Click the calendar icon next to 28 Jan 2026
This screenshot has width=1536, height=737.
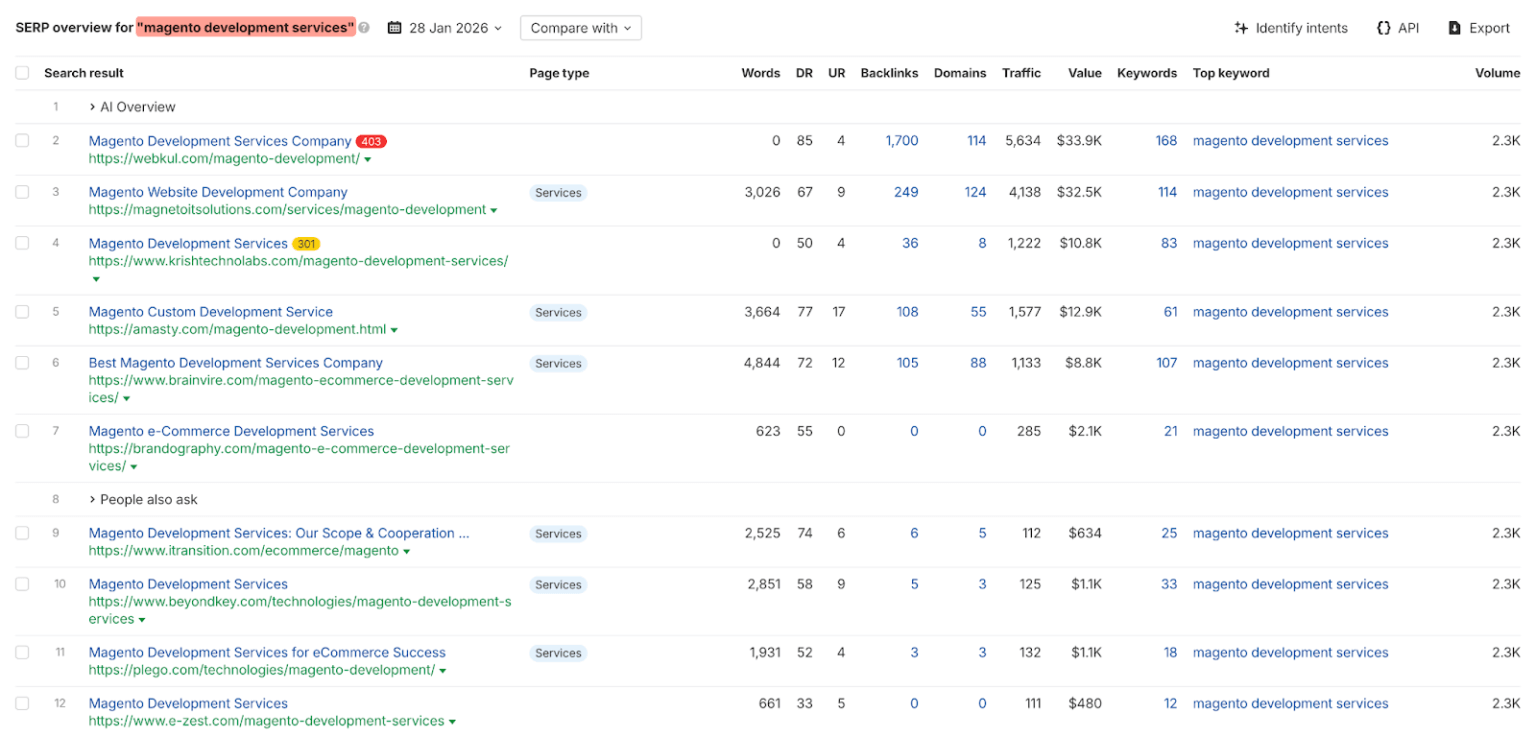click(x=394, y=28)
